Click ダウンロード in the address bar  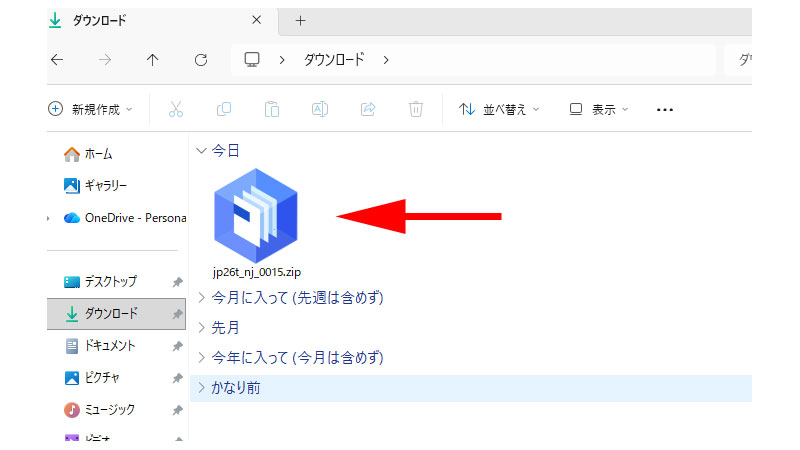(x=334, y=60)
